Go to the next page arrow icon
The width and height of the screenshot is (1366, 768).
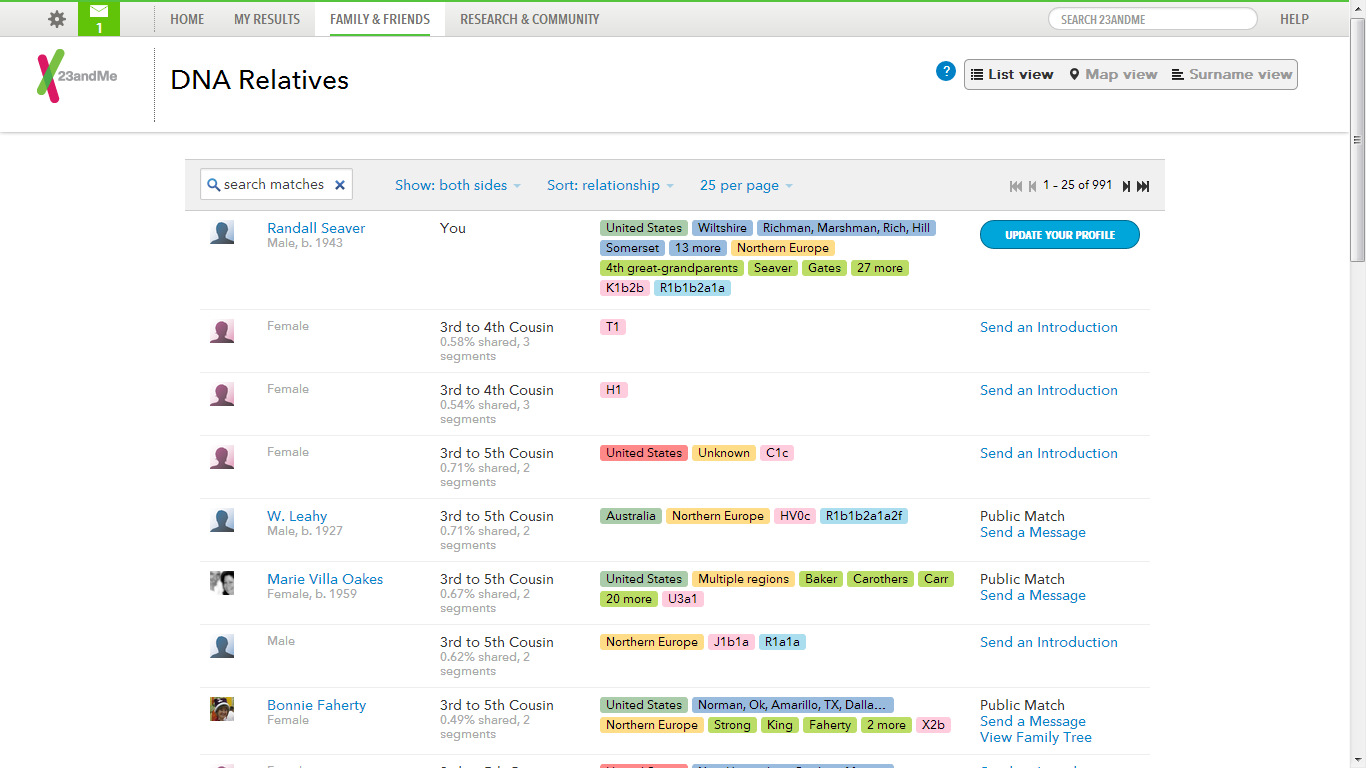1126,185
